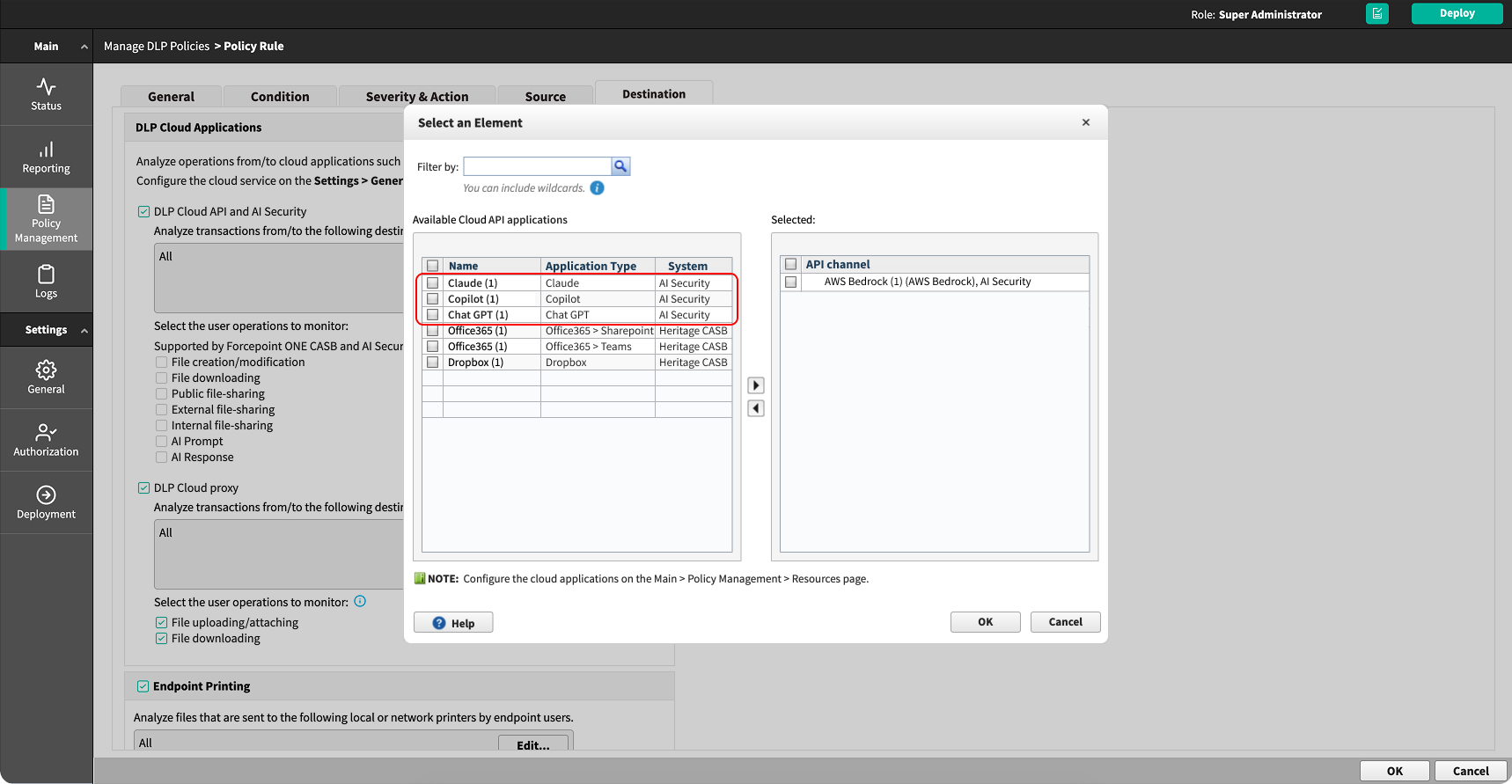
Task: Open the Deployment section
Action: (46, 502)
